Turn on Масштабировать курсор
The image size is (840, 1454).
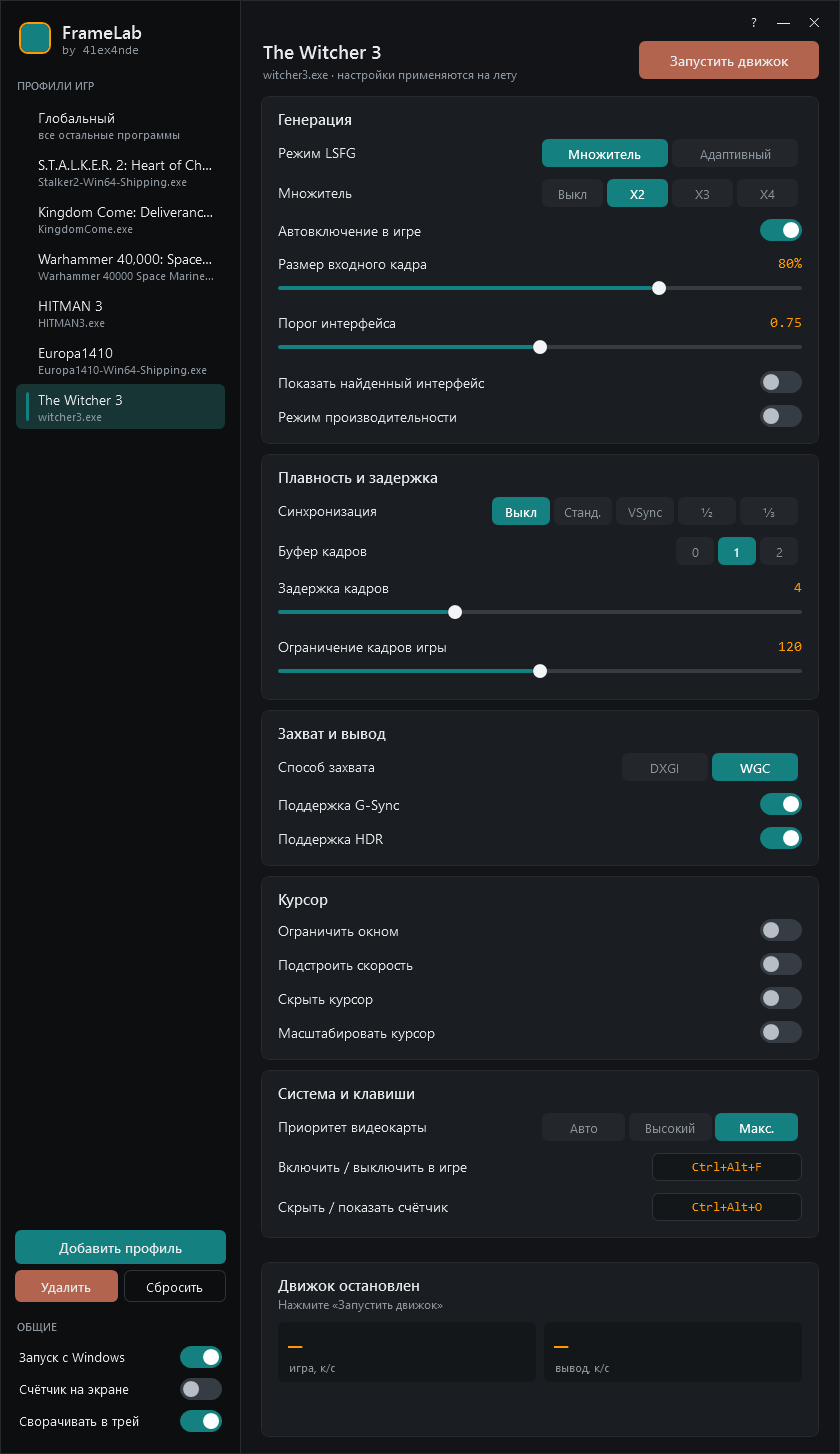tap(781, 1032)
